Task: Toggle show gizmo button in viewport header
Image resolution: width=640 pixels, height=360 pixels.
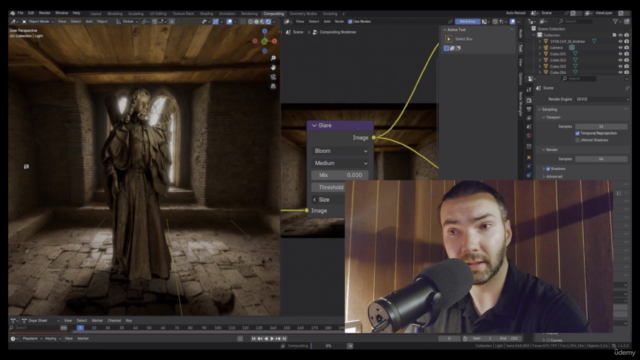Action: pyautogui.click(x=216, y=21)
